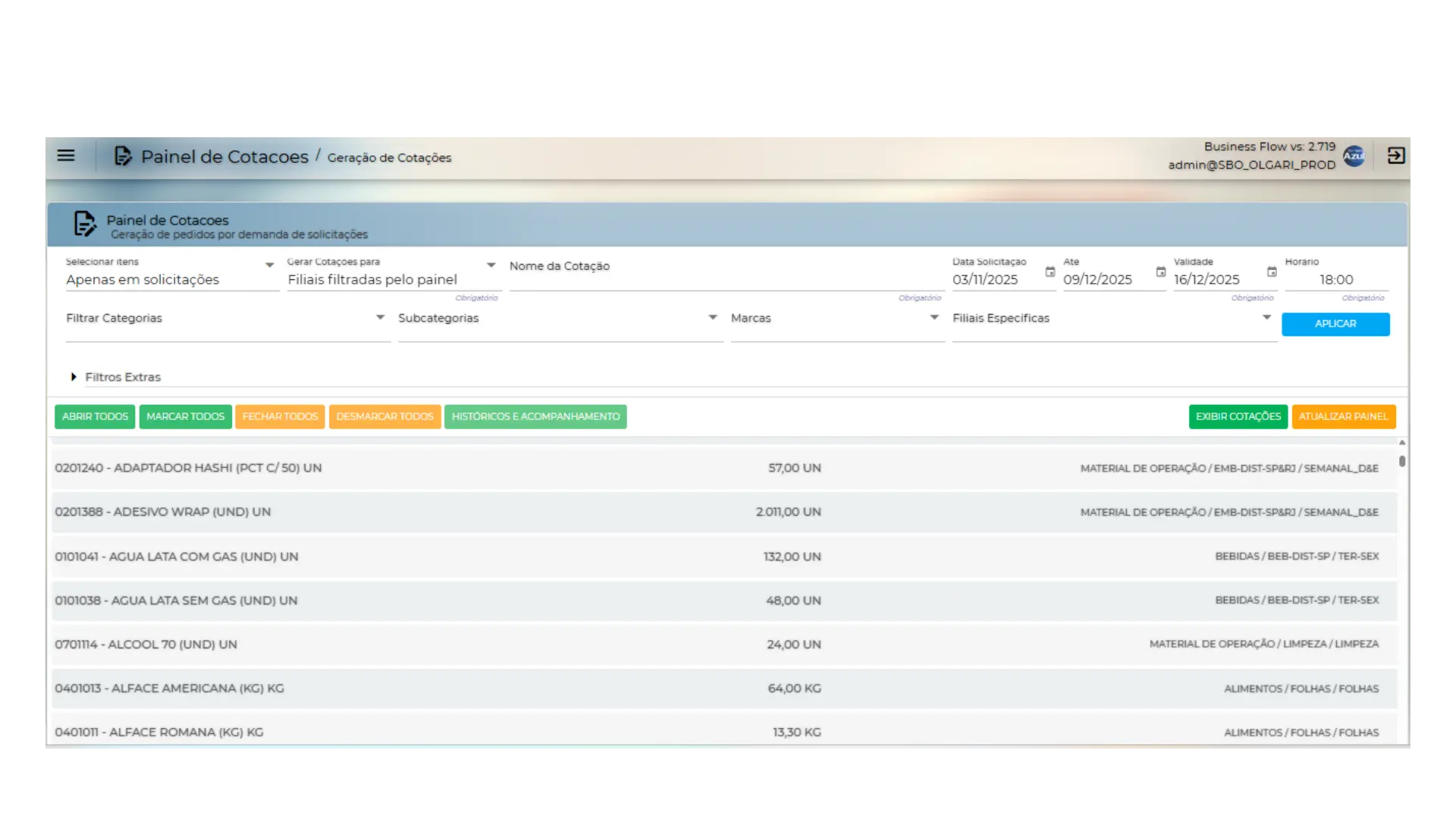Open Data Solicitação calendar picker
Screen dimensions: 1456x819
pyautogui.click(x=1050, y=272)
